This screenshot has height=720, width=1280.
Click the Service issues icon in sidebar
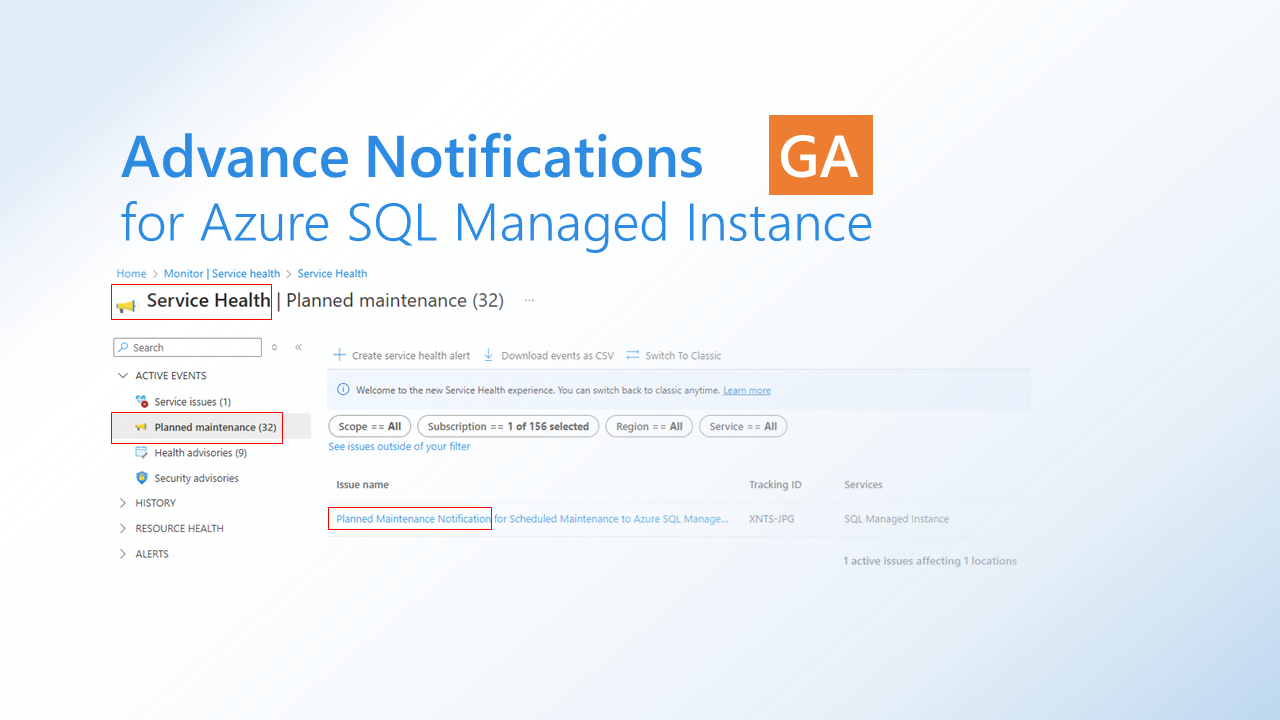pyautogui.click(x=140, y=401)
